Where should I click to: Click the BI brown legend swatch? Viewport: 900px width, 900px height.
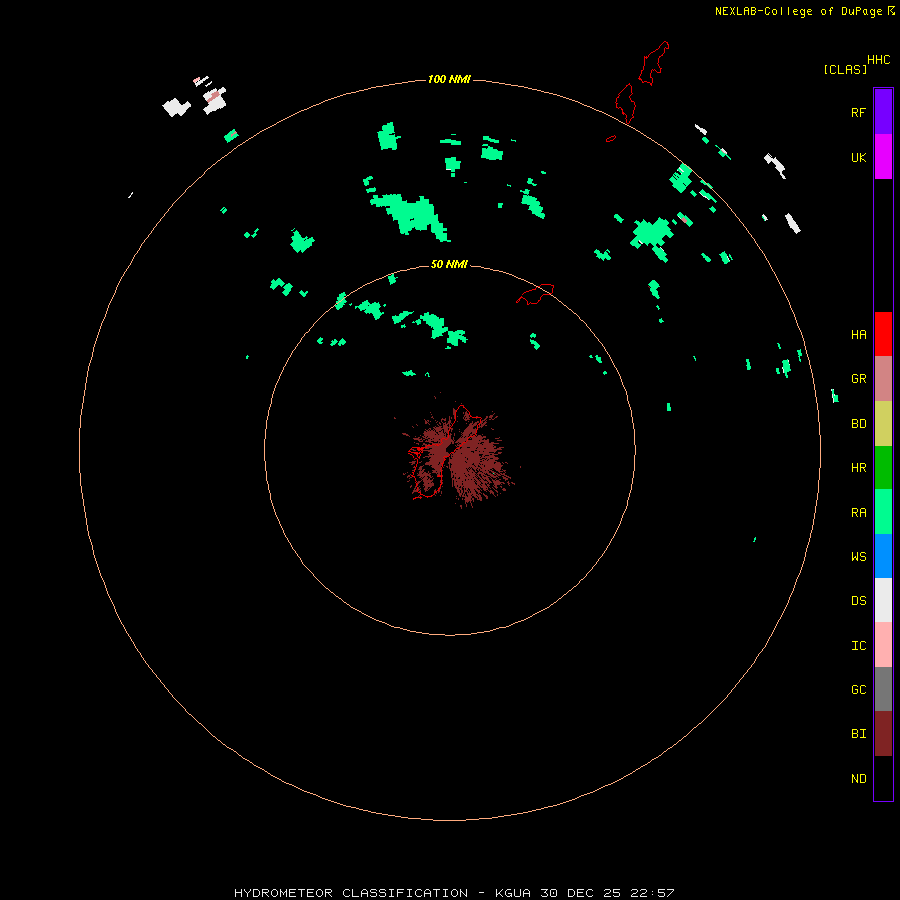click(883, 734)
